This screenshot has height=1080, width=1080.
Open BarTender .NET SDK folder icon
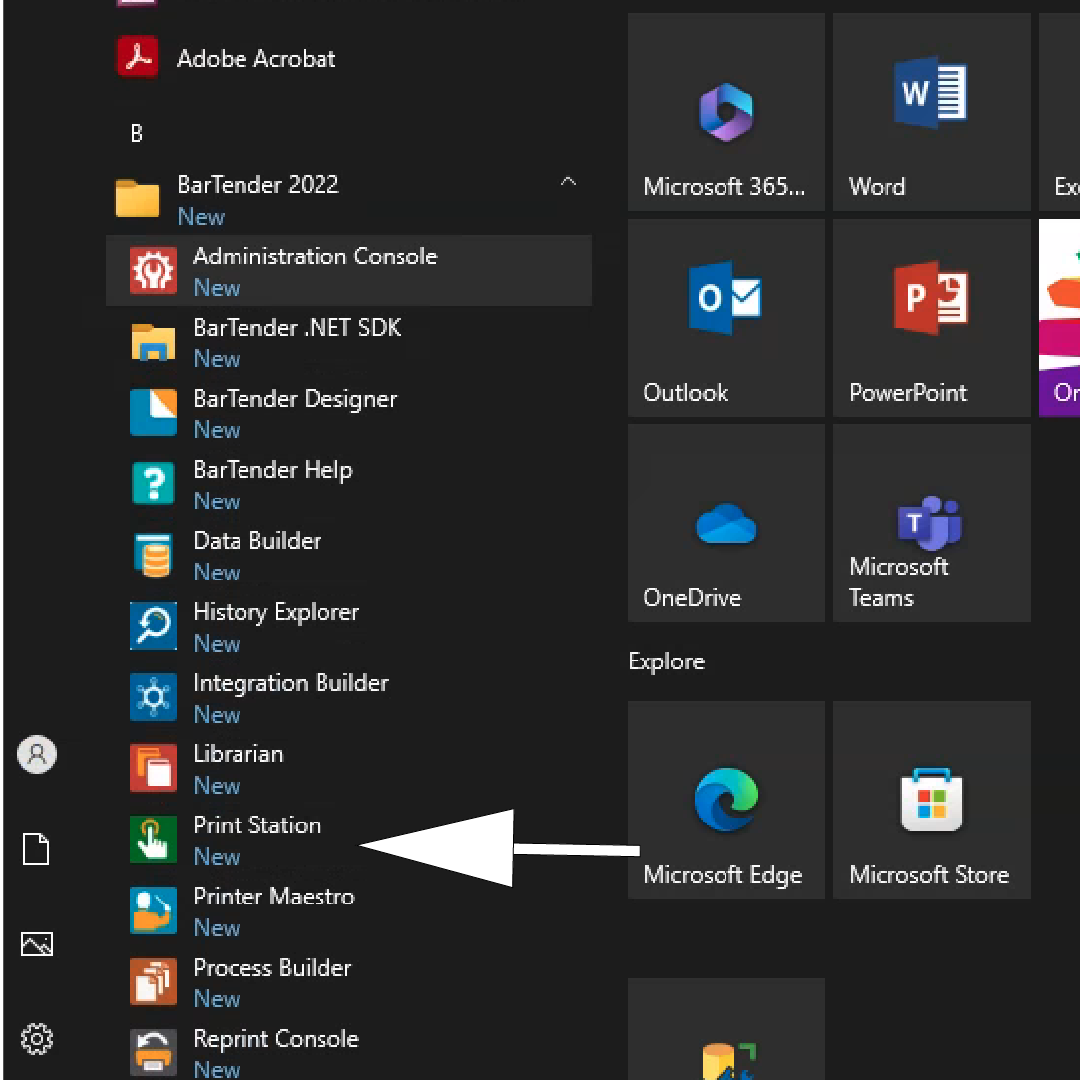coord(153,342)
